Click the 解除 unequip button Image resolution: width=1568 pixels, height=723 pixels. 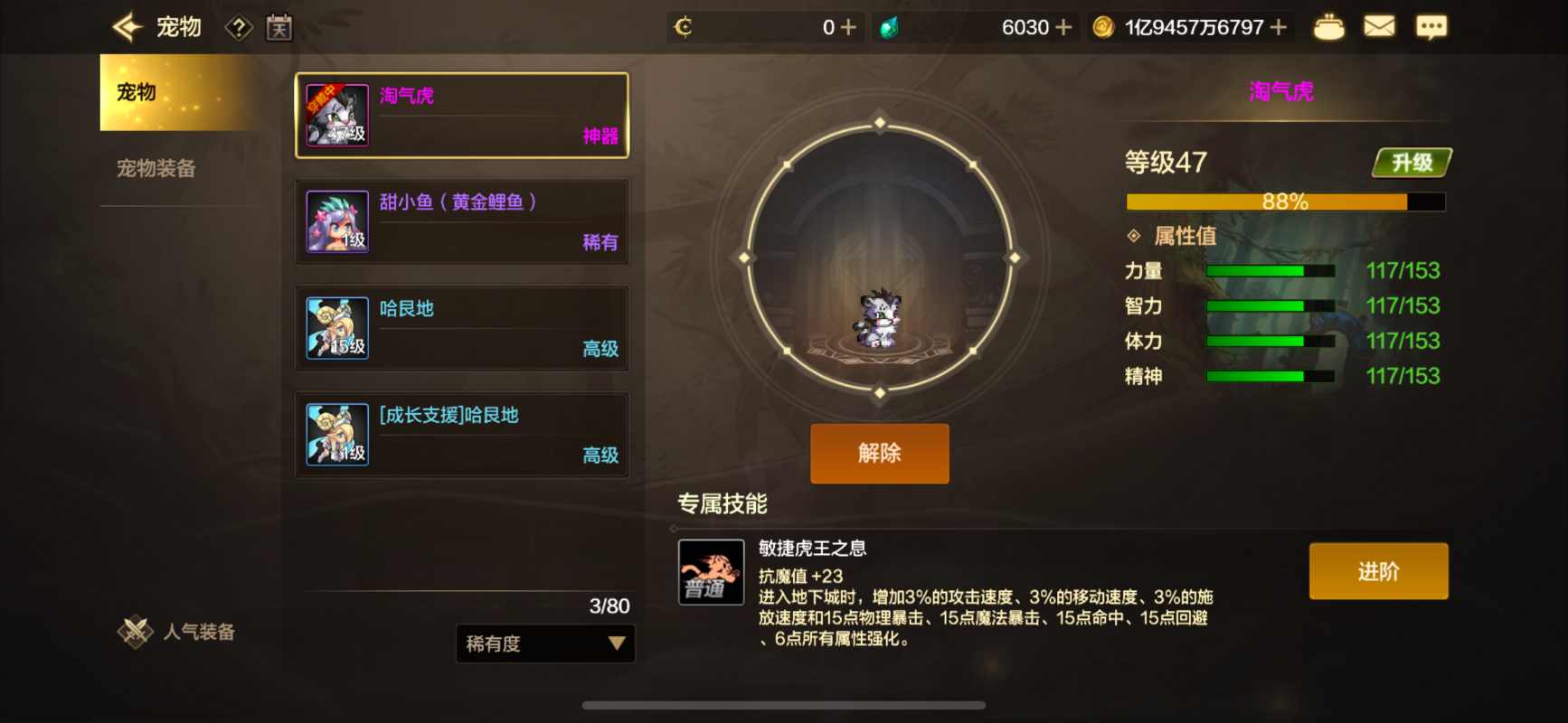point(880,454)
